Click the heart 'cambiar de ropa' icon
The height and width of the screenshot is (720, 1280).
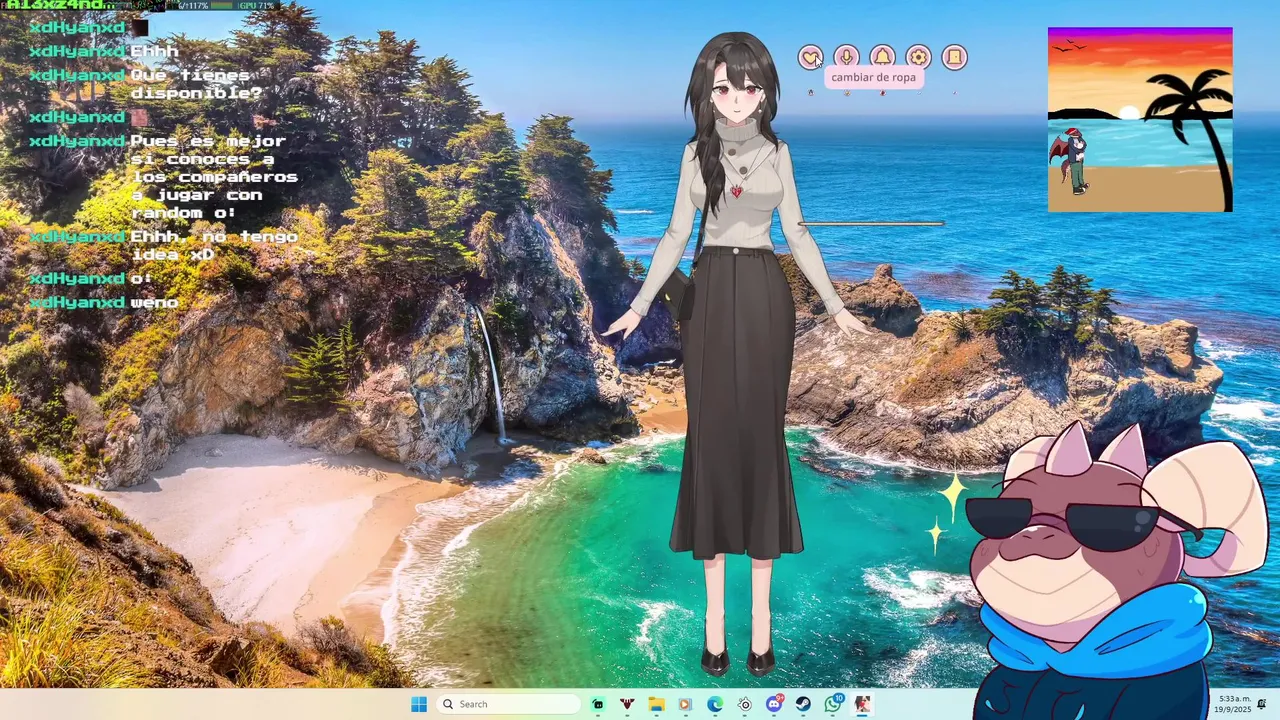(x=810, y=58)
